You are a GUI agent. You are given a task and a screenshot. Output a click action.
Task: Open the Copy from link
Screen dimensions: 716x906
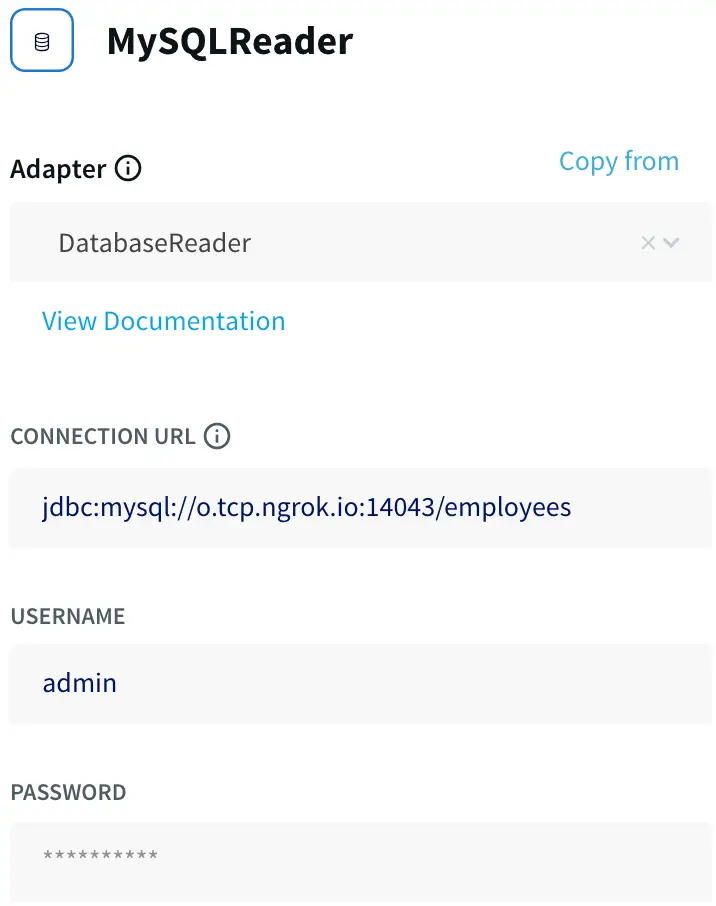(x=618, y=162)
